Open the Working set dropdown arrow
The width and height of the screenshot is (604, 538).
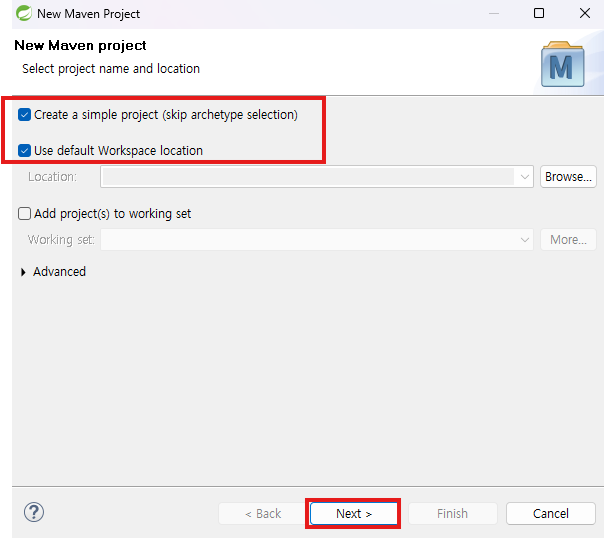point(524,240)
